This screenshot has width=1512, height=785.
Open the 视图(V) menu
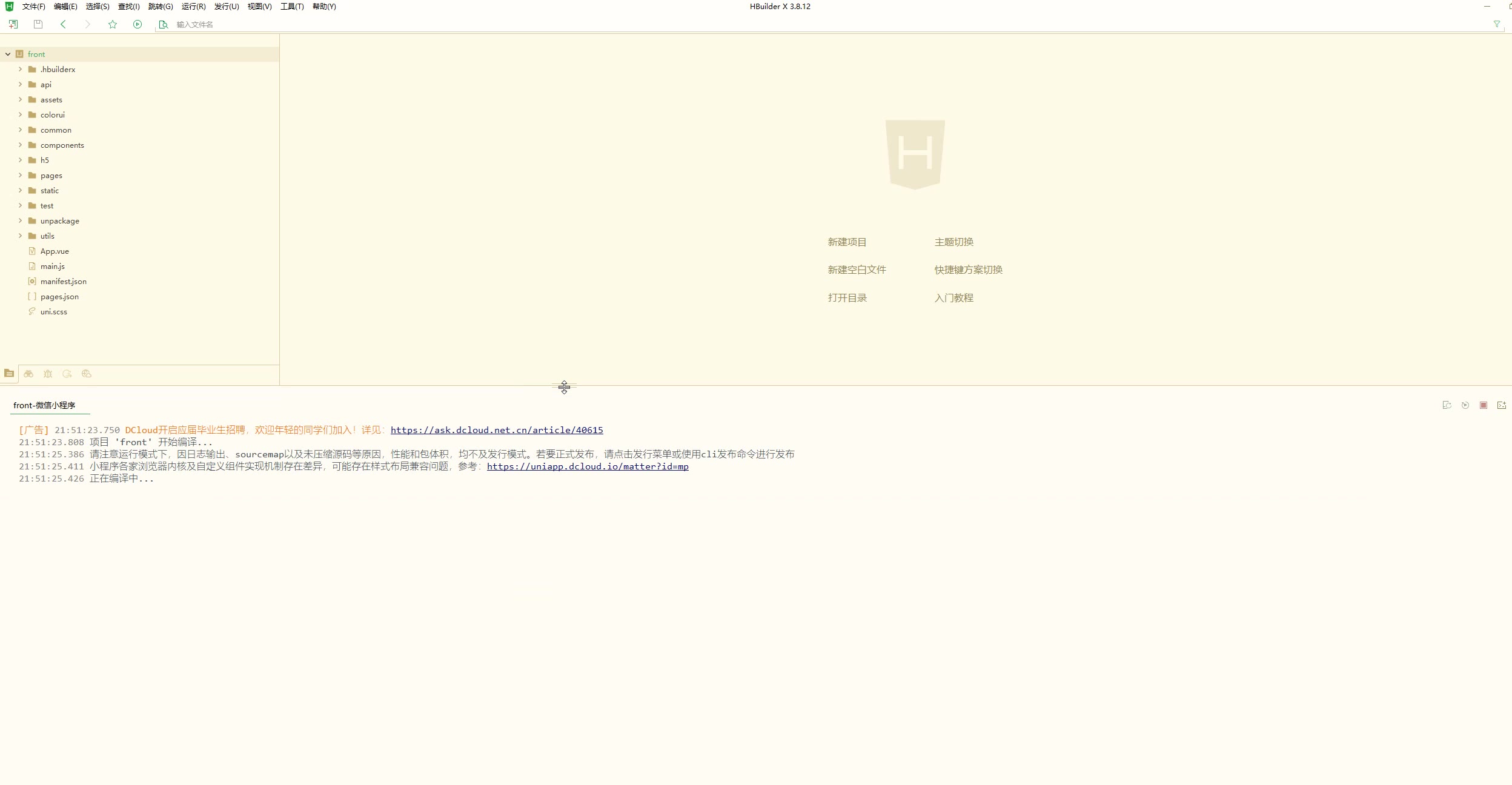coord(259,7)
